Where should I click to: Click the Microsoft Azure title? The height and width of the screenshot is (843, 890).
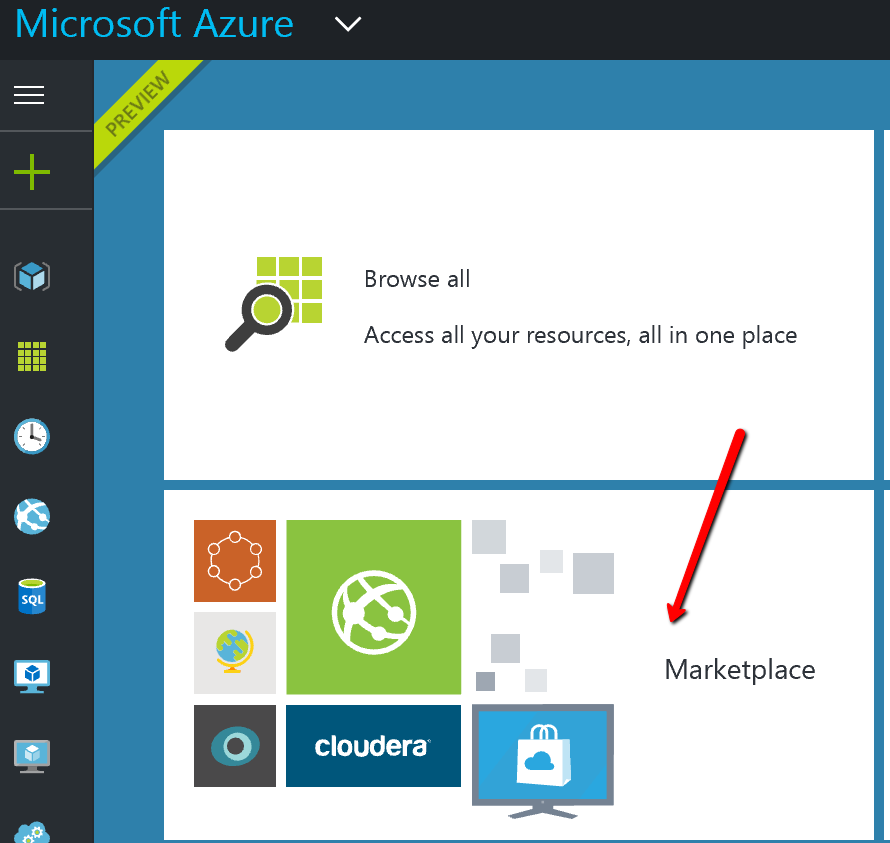click(x=155, y=24)
